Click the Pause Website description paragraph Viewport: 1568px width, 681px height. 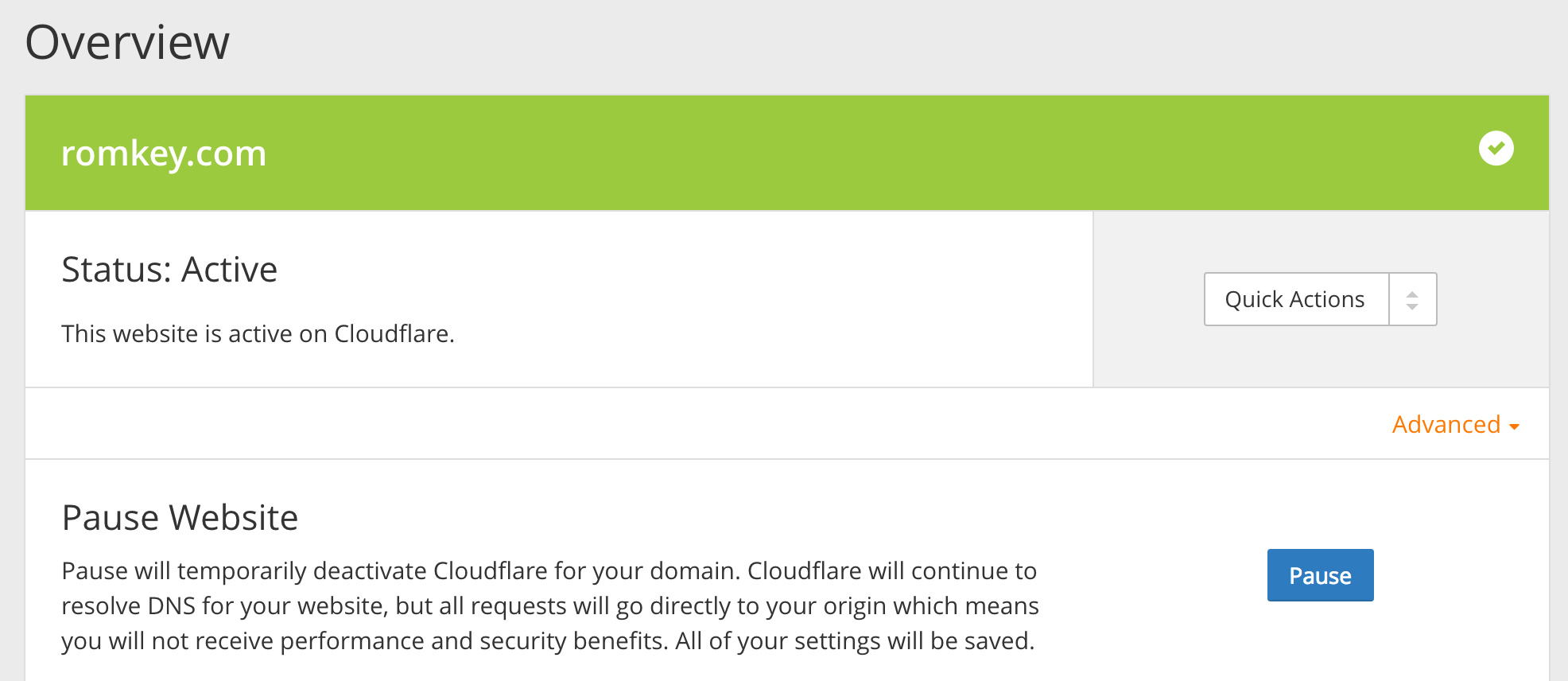(x=550, y=606)
